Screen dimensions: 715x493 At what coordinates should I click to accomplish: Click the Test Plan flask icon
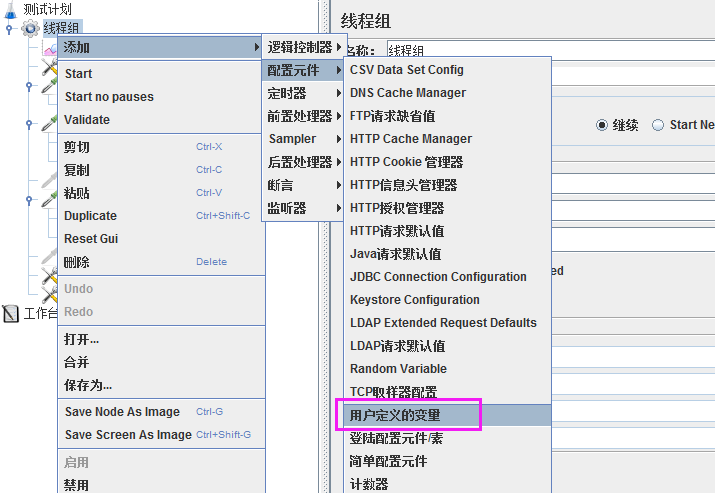point(11,9)
